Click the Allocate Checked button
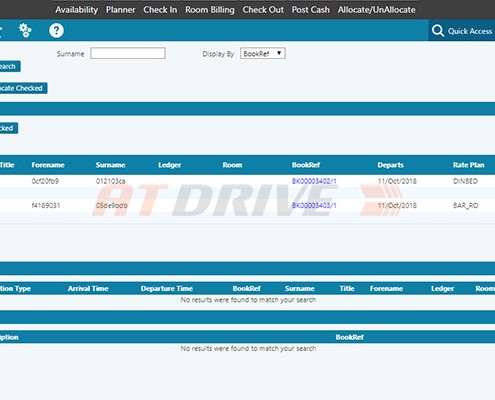 pyautogui.click(x=23, y=88)
